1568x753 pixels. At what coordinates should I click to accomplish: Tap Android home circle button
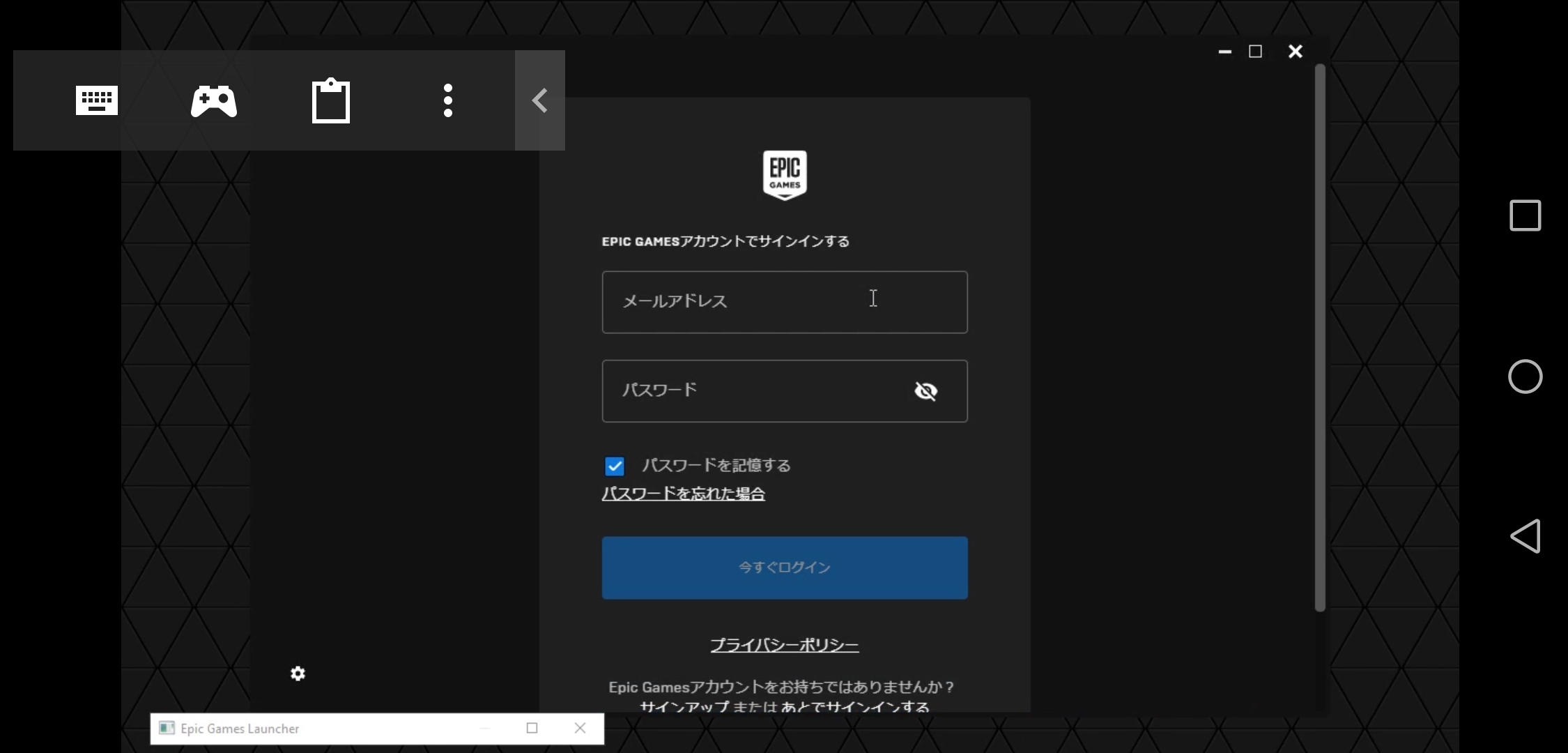click(1525, 376)
